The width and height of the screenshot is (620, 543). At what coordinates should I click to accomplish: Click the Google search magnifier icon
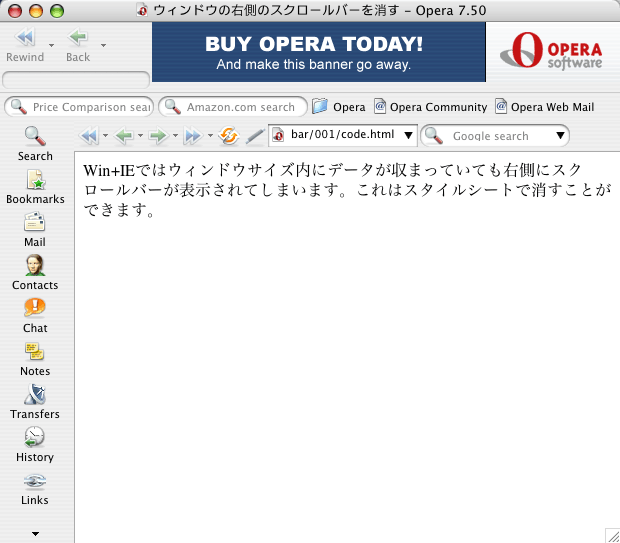pos(434,136)
